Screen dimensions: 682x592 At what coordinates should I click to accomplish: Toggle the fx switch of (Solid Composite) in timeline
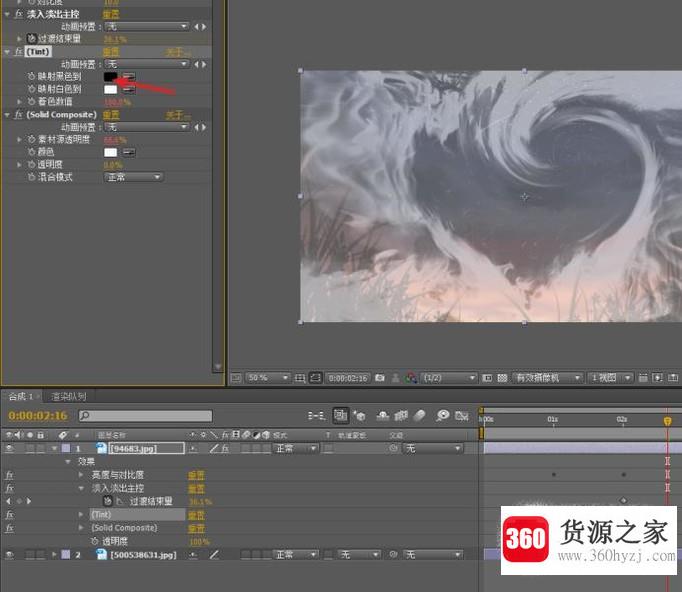pos(10,528)
